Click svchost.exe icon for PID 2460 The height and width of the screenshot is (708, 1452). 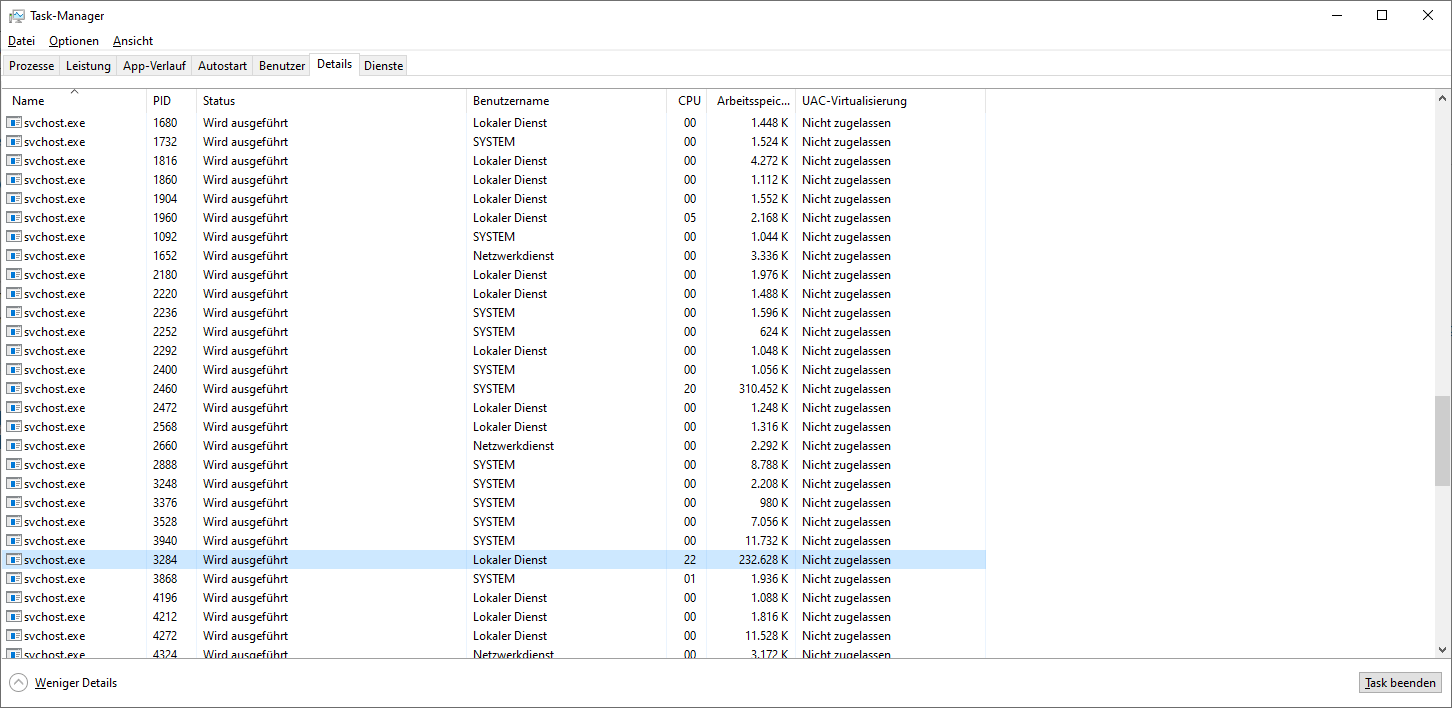(x=14, y=389)
